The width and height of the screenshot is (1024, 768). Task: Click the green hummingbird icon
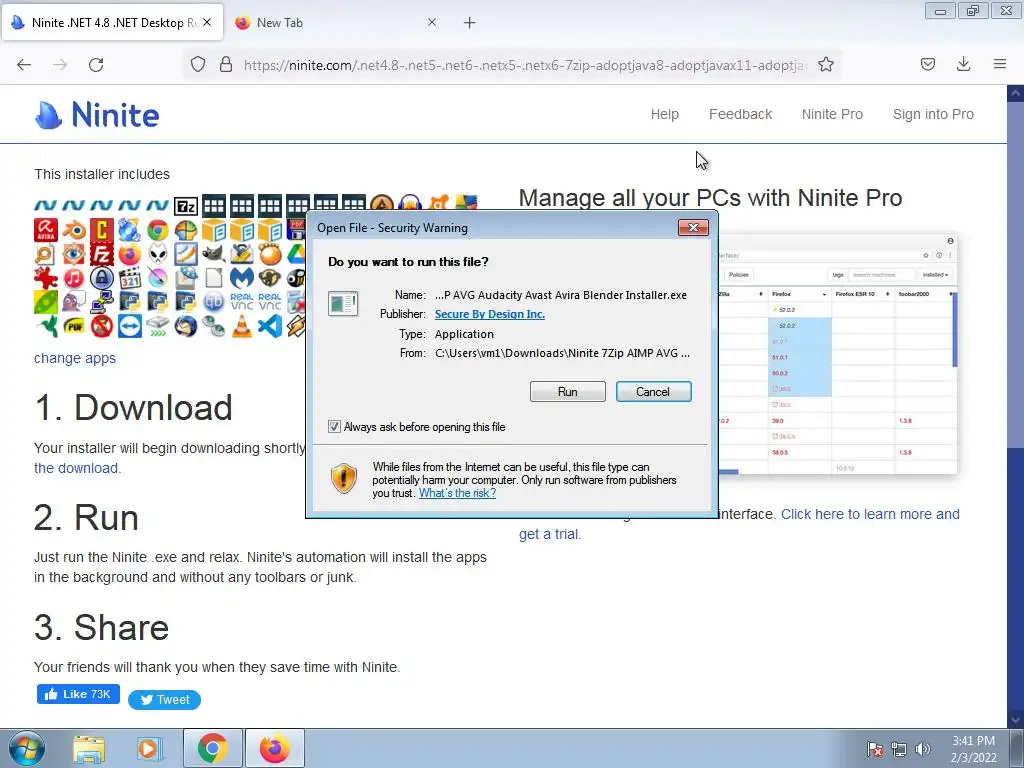tap(46, 326)
